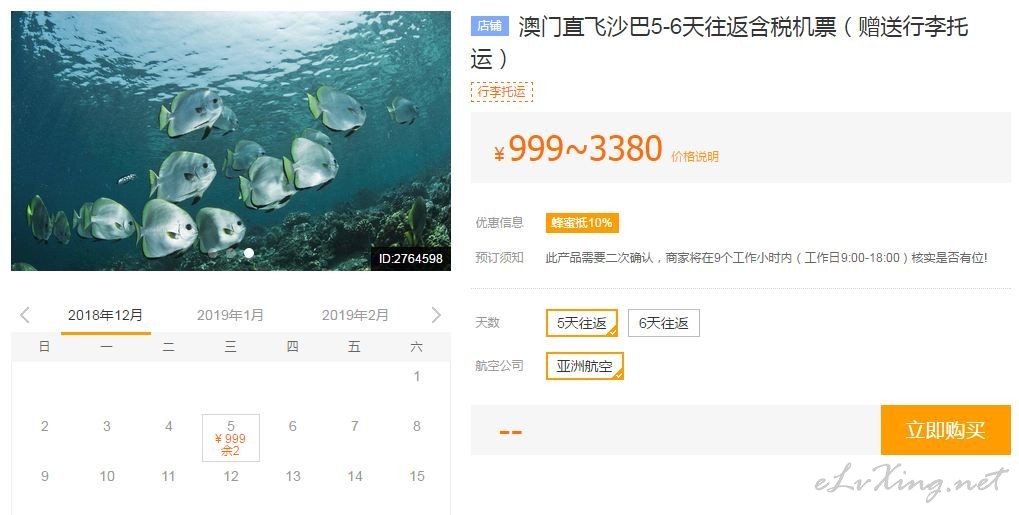Click the underwater fish product photo

tap(231, 140)
